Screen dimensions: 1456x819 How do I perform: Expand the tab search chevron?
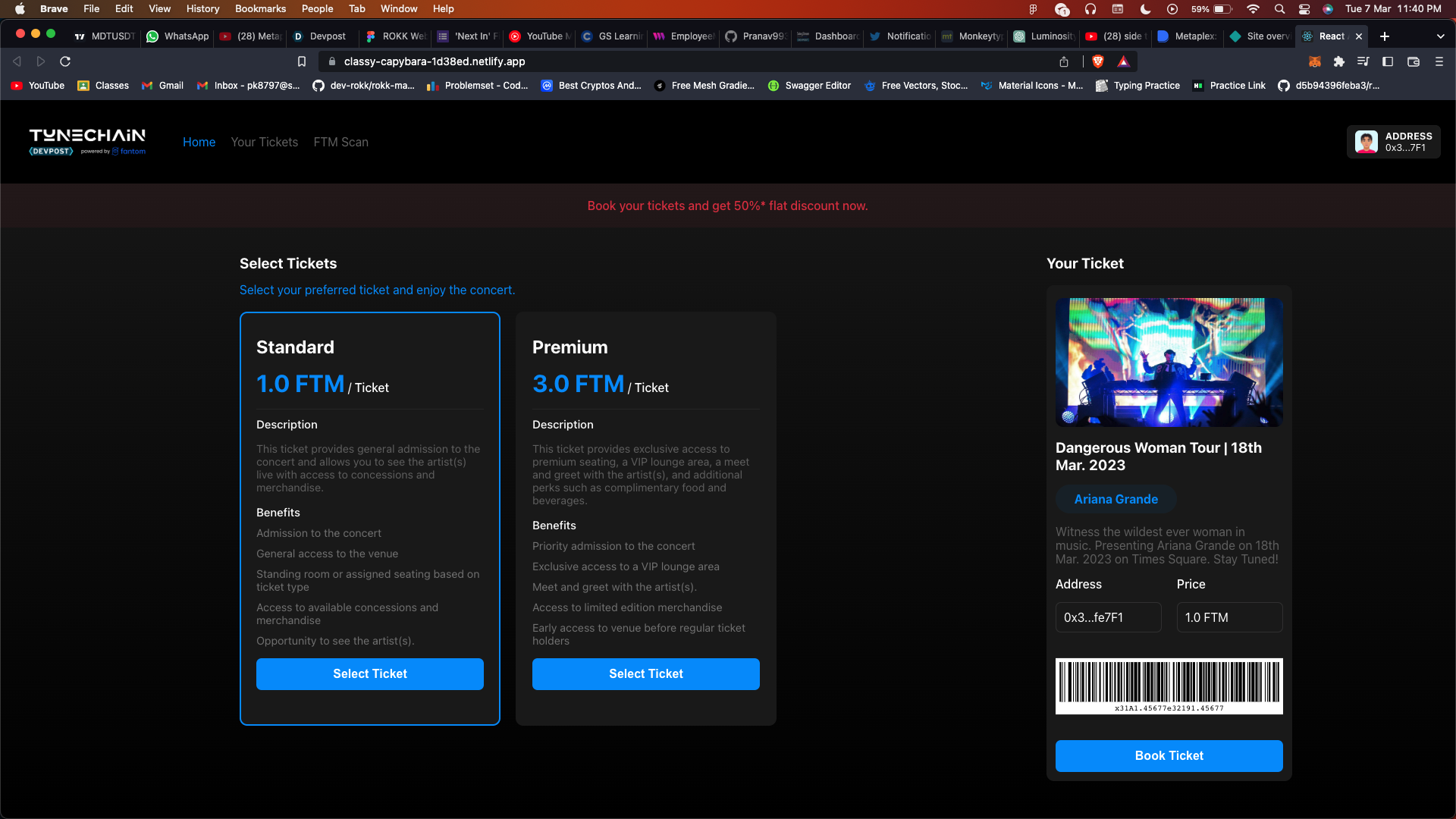click(x=1440, y=36)
